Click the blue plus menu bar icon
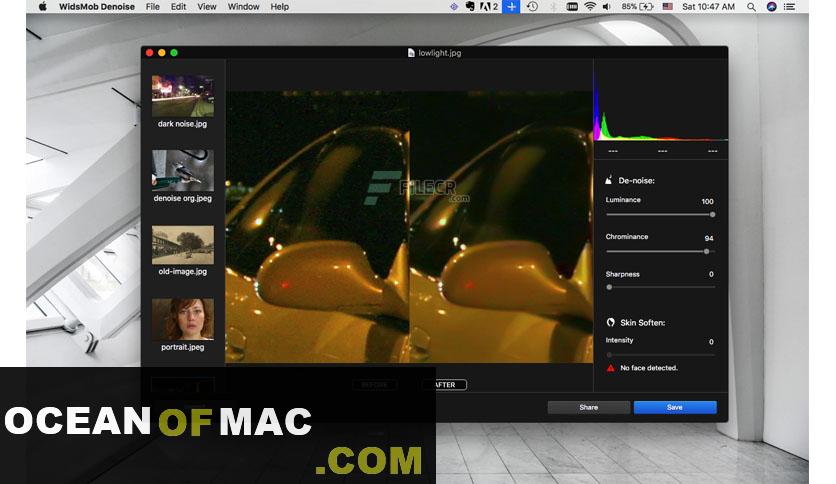 click(x=511, y=6)
